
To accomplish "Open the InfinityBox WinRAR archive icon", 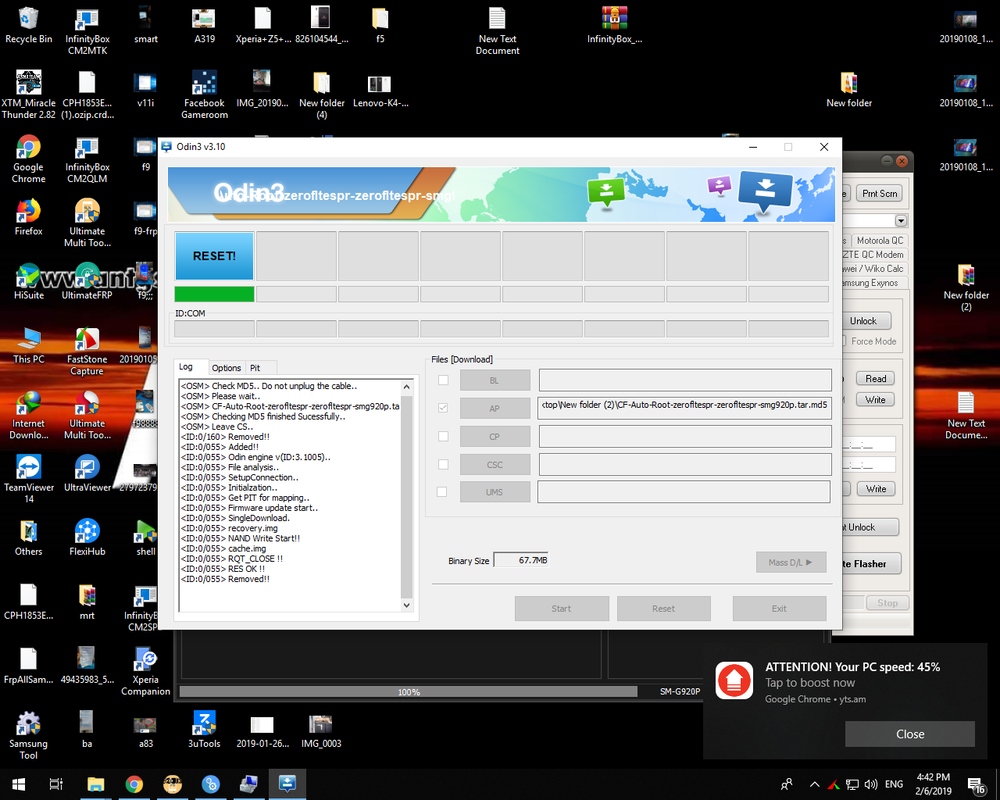I will [x=614, y=26].
